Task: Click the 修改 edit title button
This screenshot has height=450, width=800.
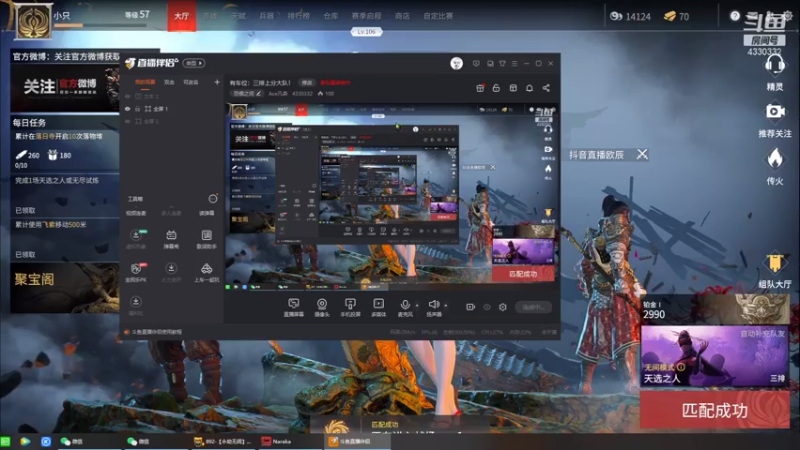Action: (x=307, y=83)
